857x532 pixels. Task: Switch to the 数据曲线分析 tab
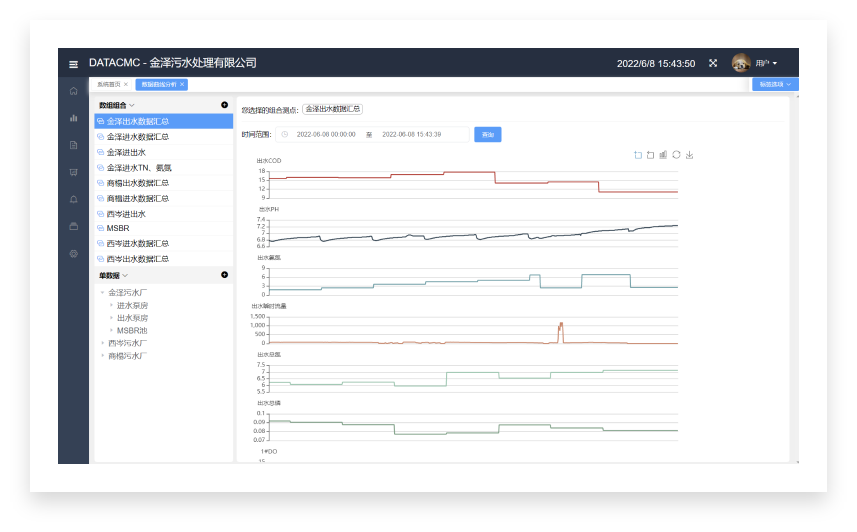pos(159,84)
